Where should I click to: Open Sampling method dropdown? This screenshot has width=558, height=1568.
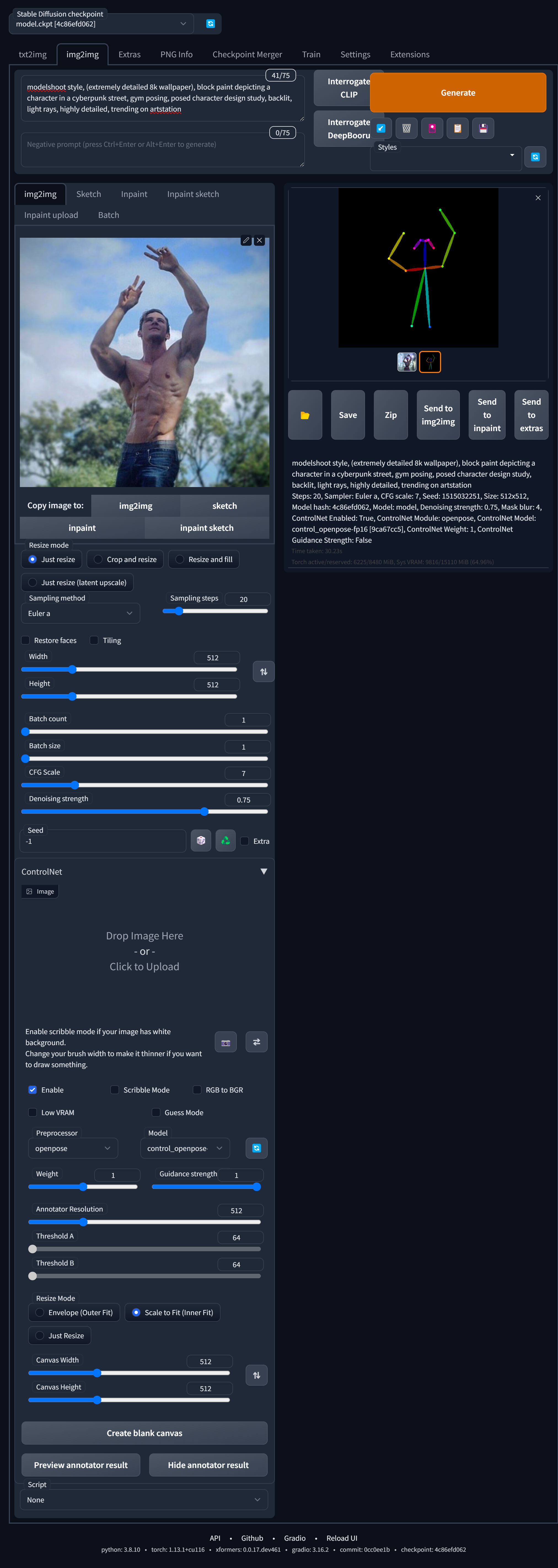point(81,613)
